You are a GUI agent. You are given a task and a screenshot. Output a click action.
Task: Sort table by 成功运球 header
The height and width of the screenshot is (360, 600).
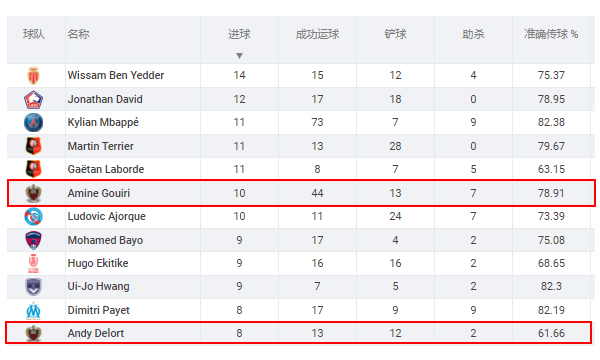click(x=317, y=34)
